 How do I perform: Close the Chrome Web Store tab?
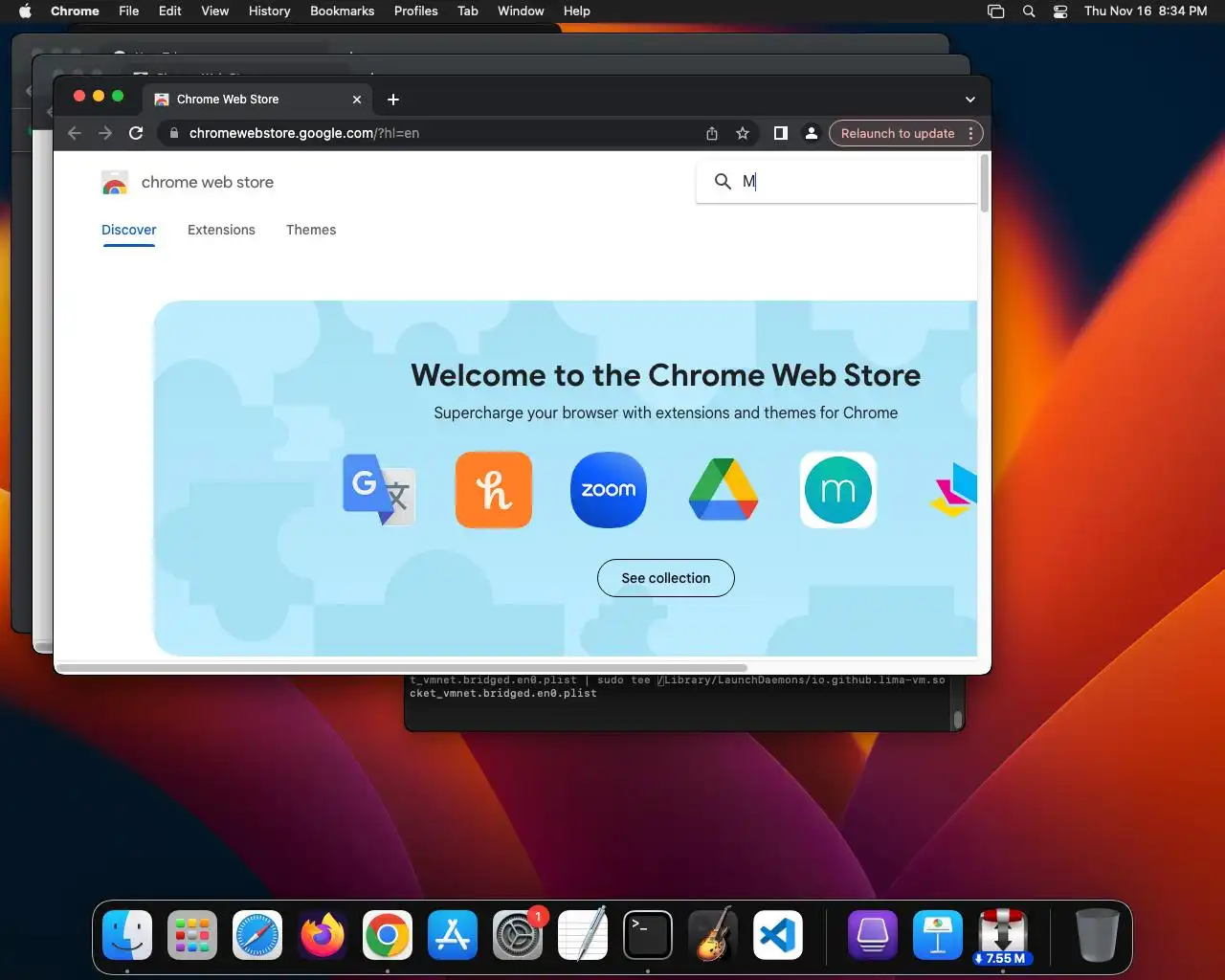point(357,100)
